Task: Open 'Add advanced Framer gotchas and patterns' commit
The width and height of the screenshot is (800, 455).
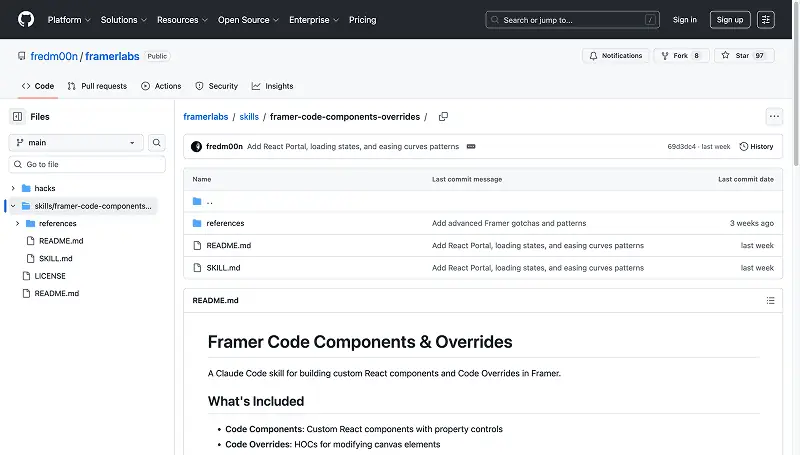Action: click(x=509, y=223)
